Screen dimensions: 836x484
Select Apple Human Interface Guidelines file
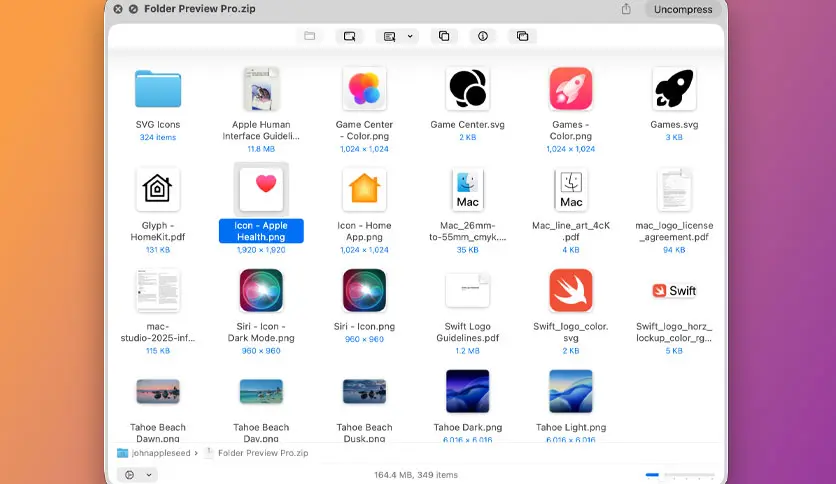click(x=261, y=89)
